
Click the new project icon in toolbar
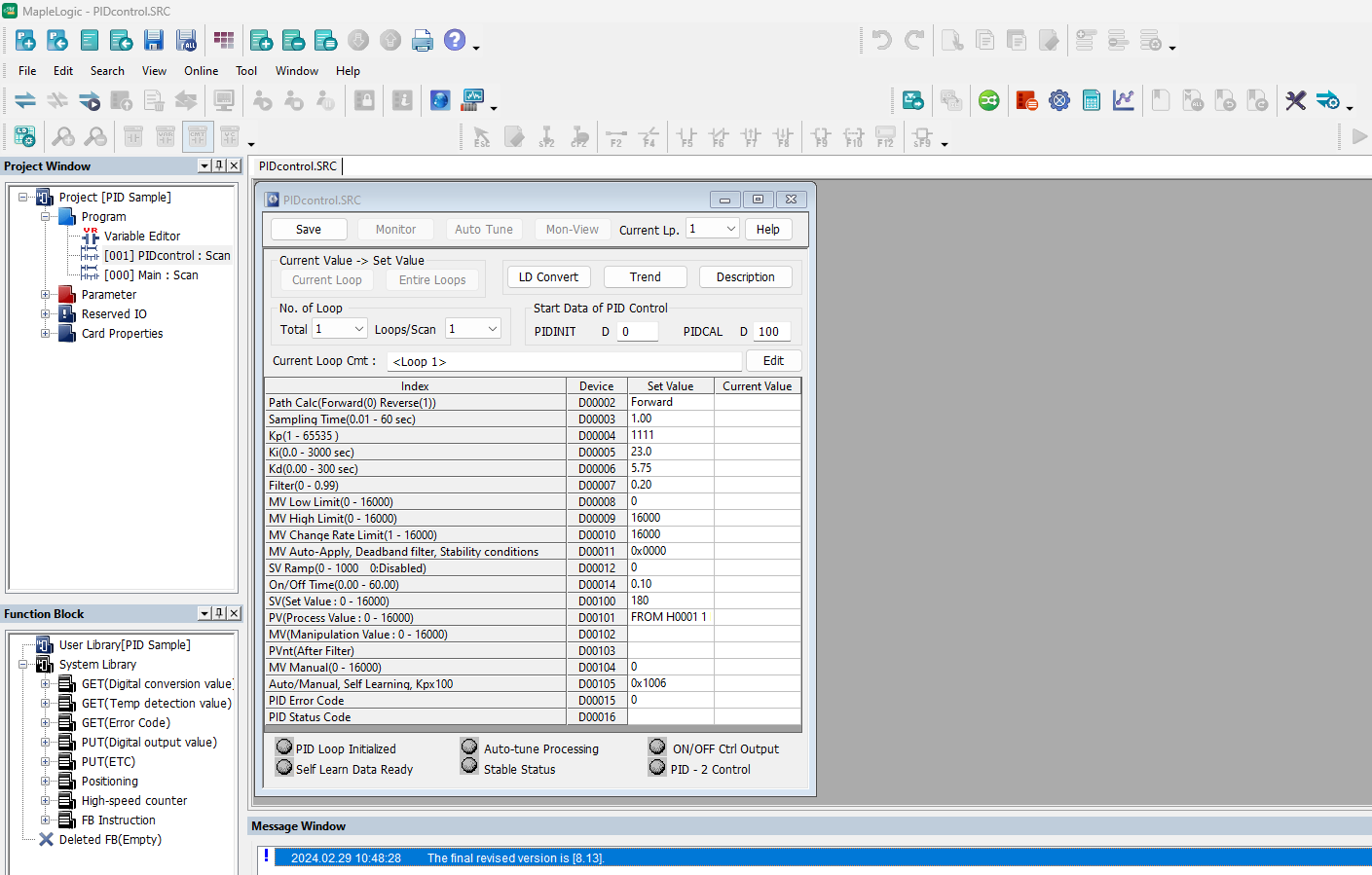point(25,40)
